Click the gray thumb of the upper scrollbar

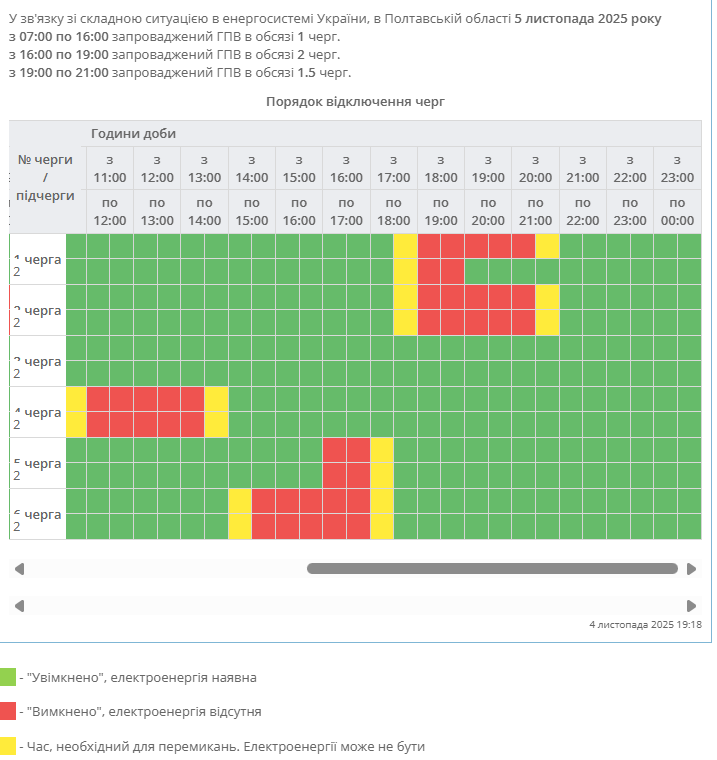[492, 569]
